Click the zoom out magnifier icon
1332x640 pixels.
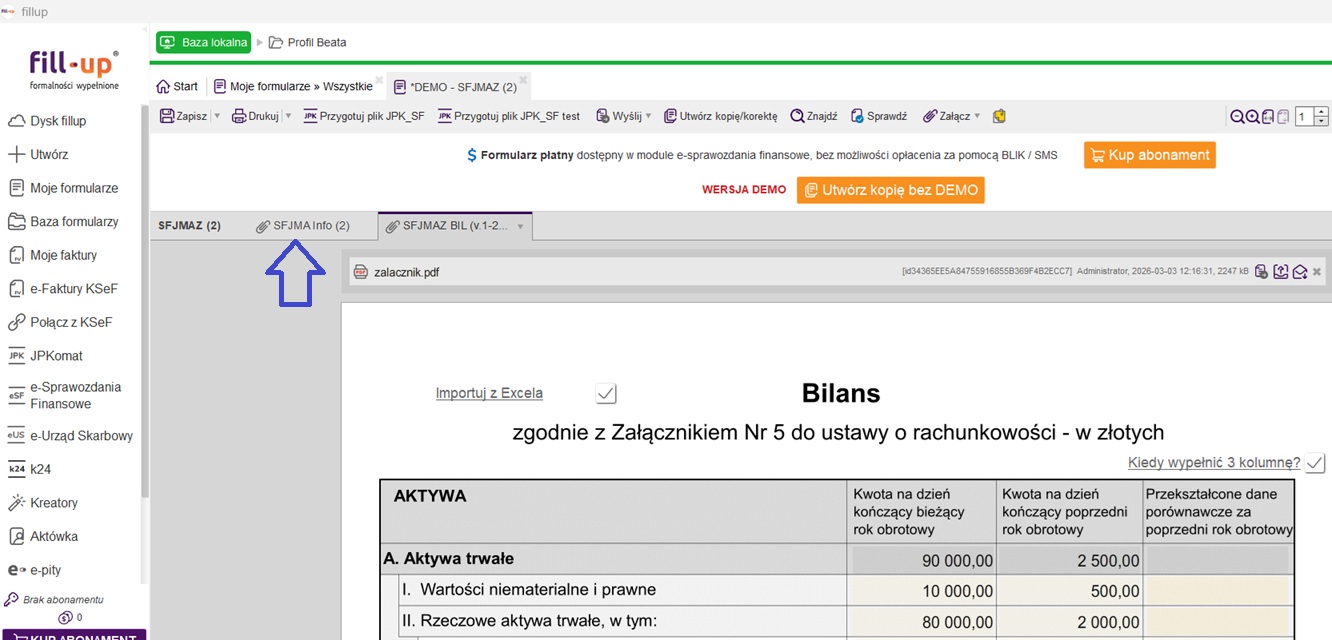pyautogui.click(x=1237, y=117)
